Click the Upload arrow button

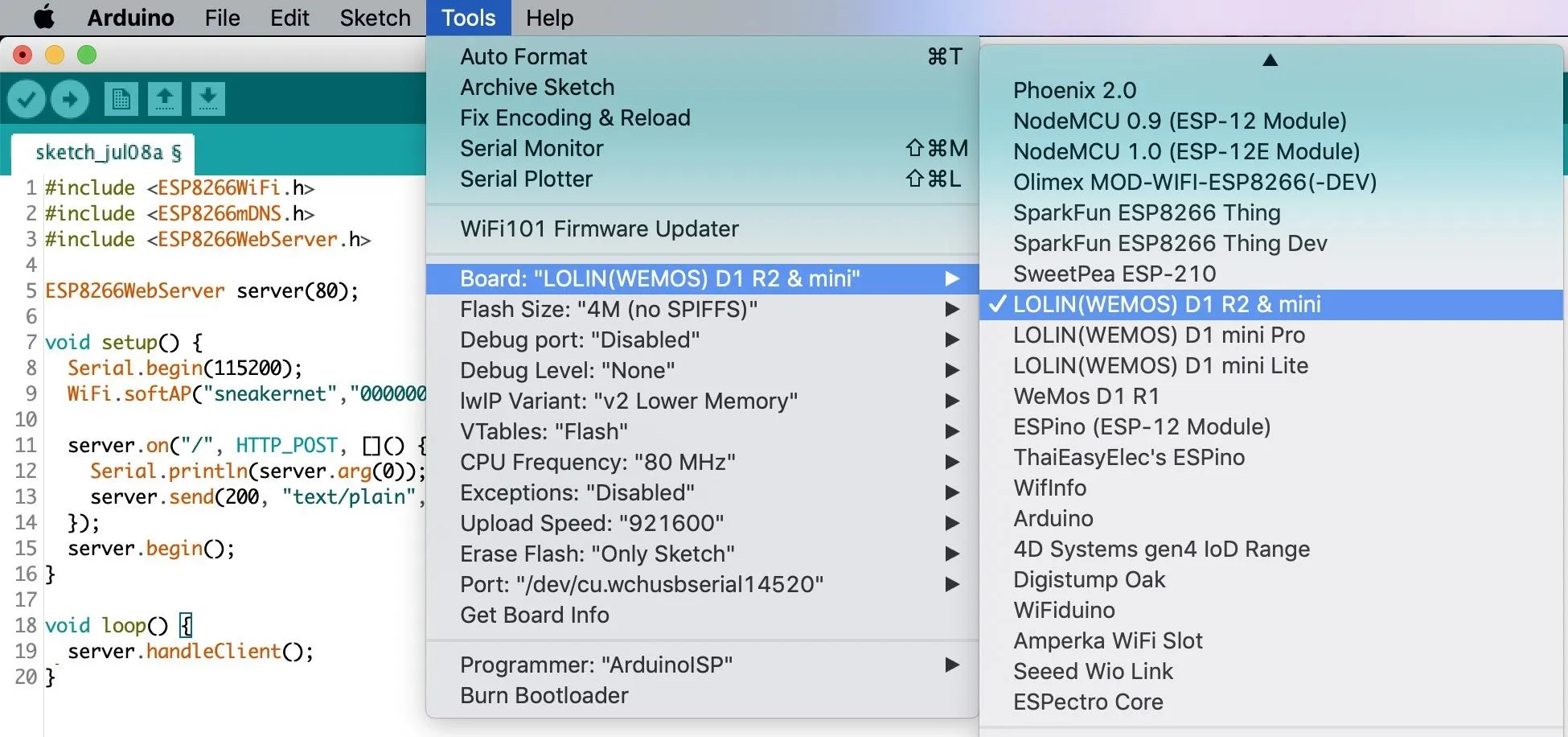click(x=70, y=99)
